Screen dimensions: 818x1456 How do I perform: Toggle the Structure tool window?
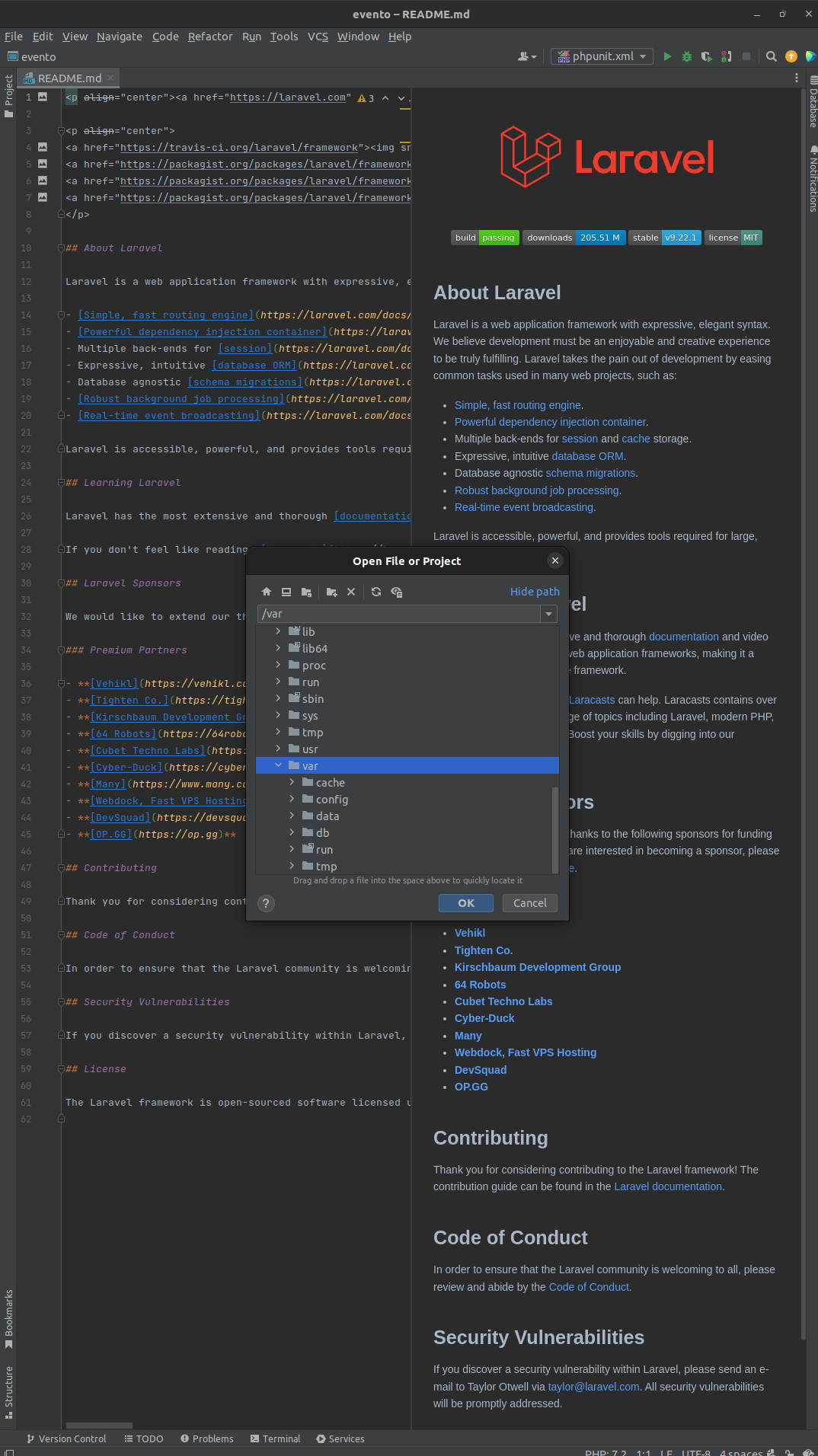coord(8,1392)
